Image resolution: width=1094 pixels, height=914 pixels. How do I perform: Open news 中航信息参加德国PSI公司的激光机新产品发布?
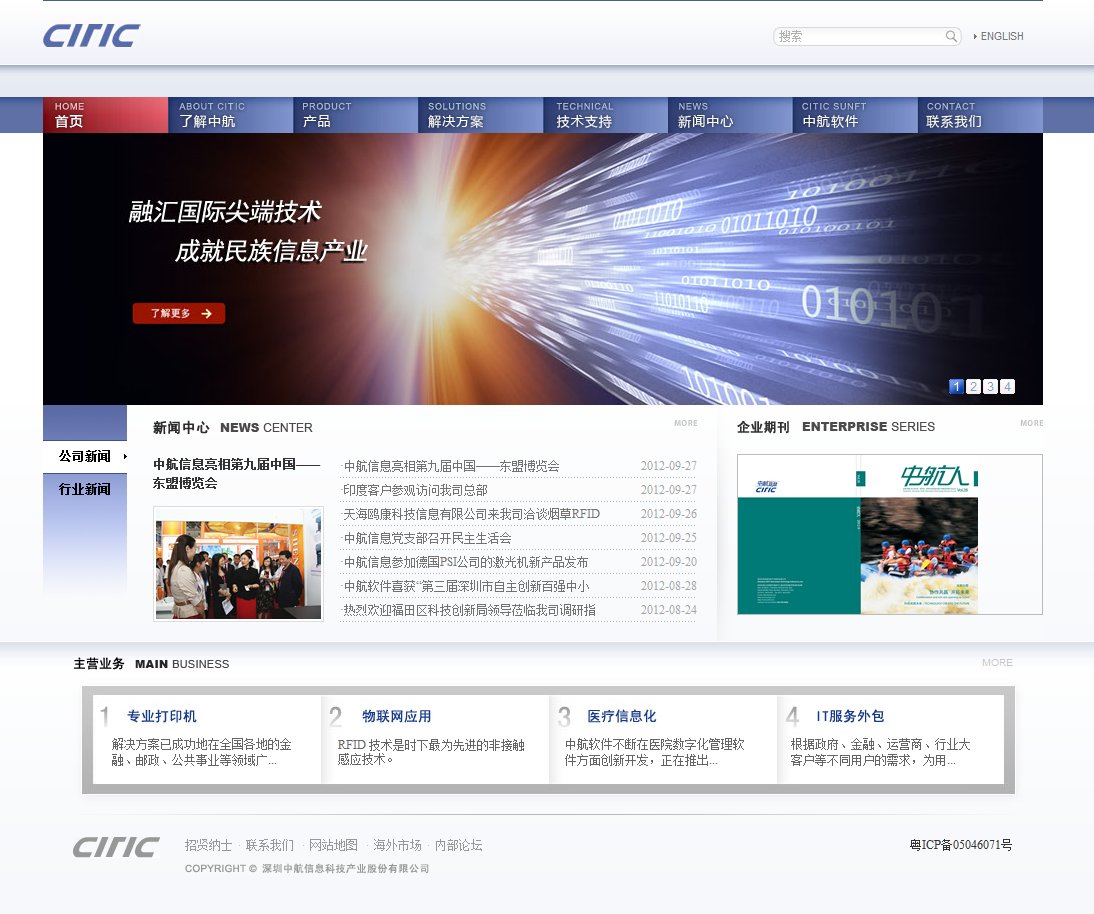coord(466,562)
